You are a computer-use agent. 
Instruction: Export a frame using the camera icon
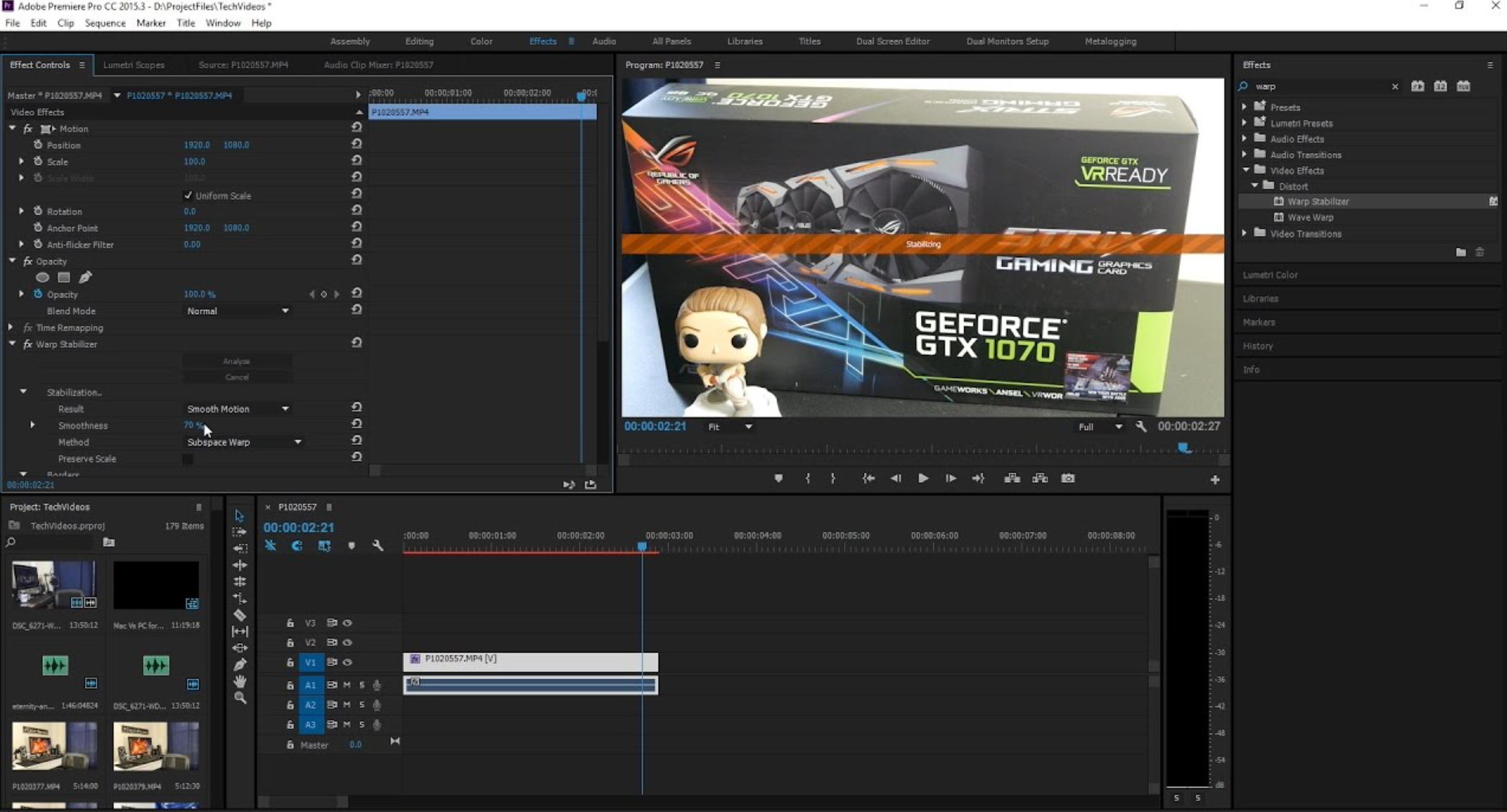click(x=1068, y=478)
